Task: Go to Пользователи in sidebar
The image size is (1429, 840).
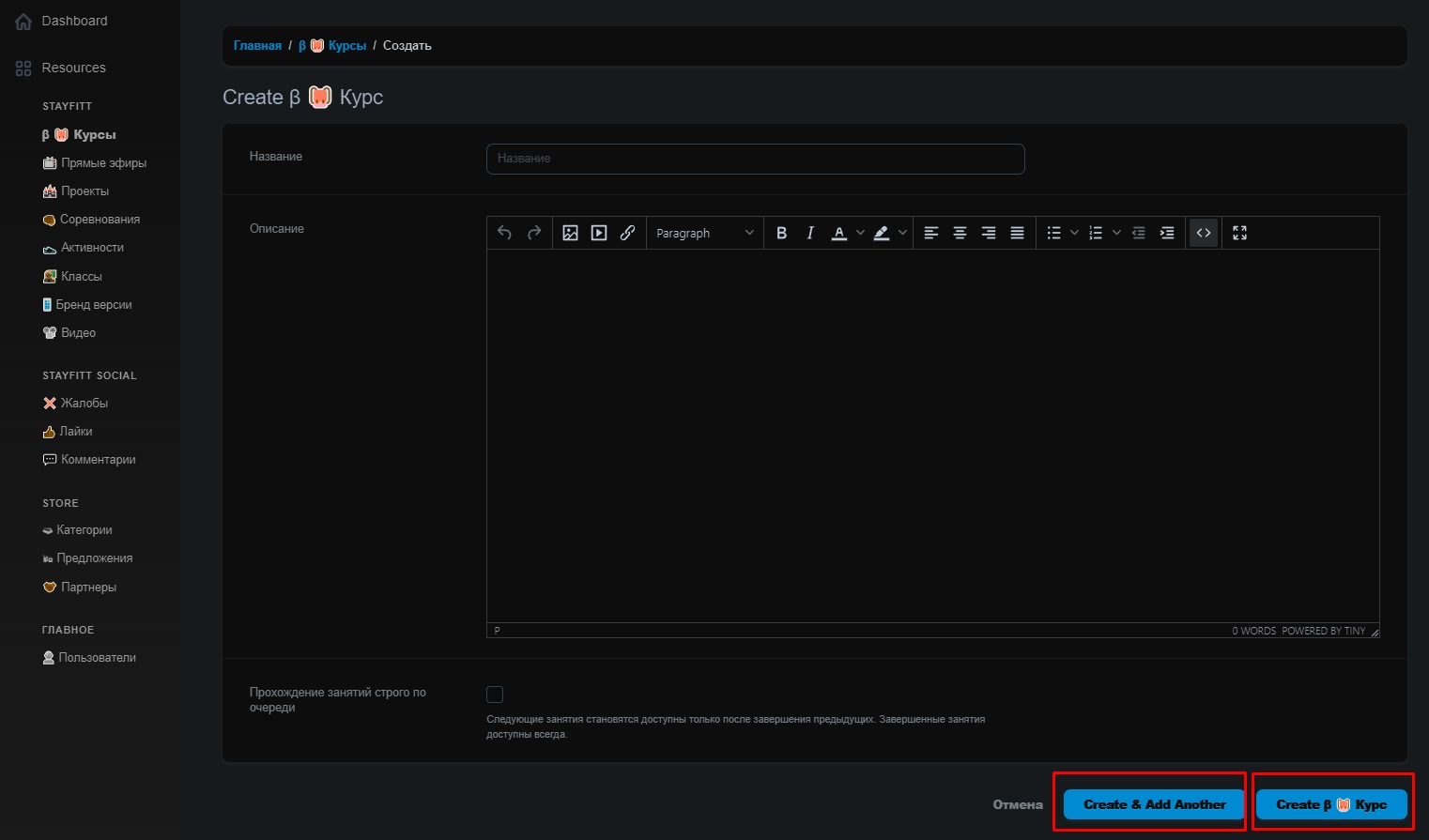Action: pyautogui.click(x=97, y=658)
